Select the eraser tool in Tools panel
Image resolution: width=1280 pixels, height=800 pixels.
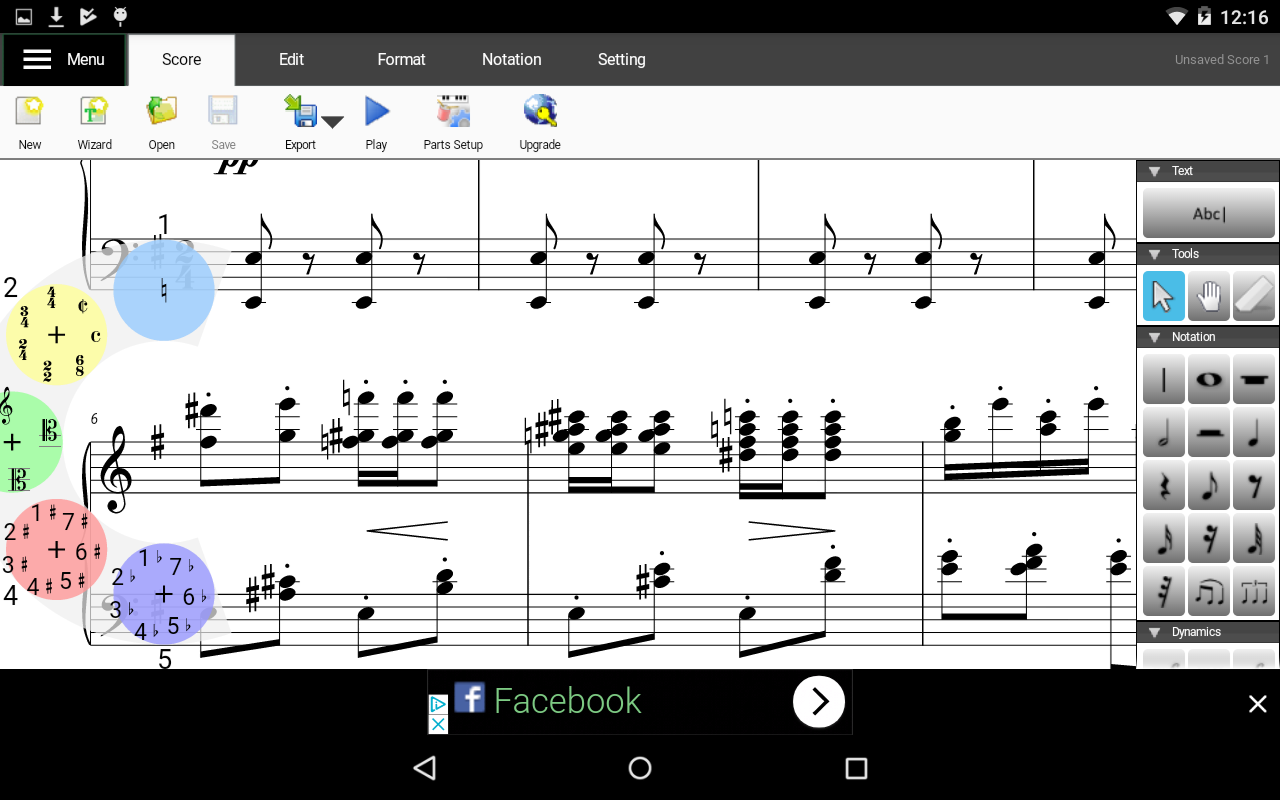point(1253,296)
